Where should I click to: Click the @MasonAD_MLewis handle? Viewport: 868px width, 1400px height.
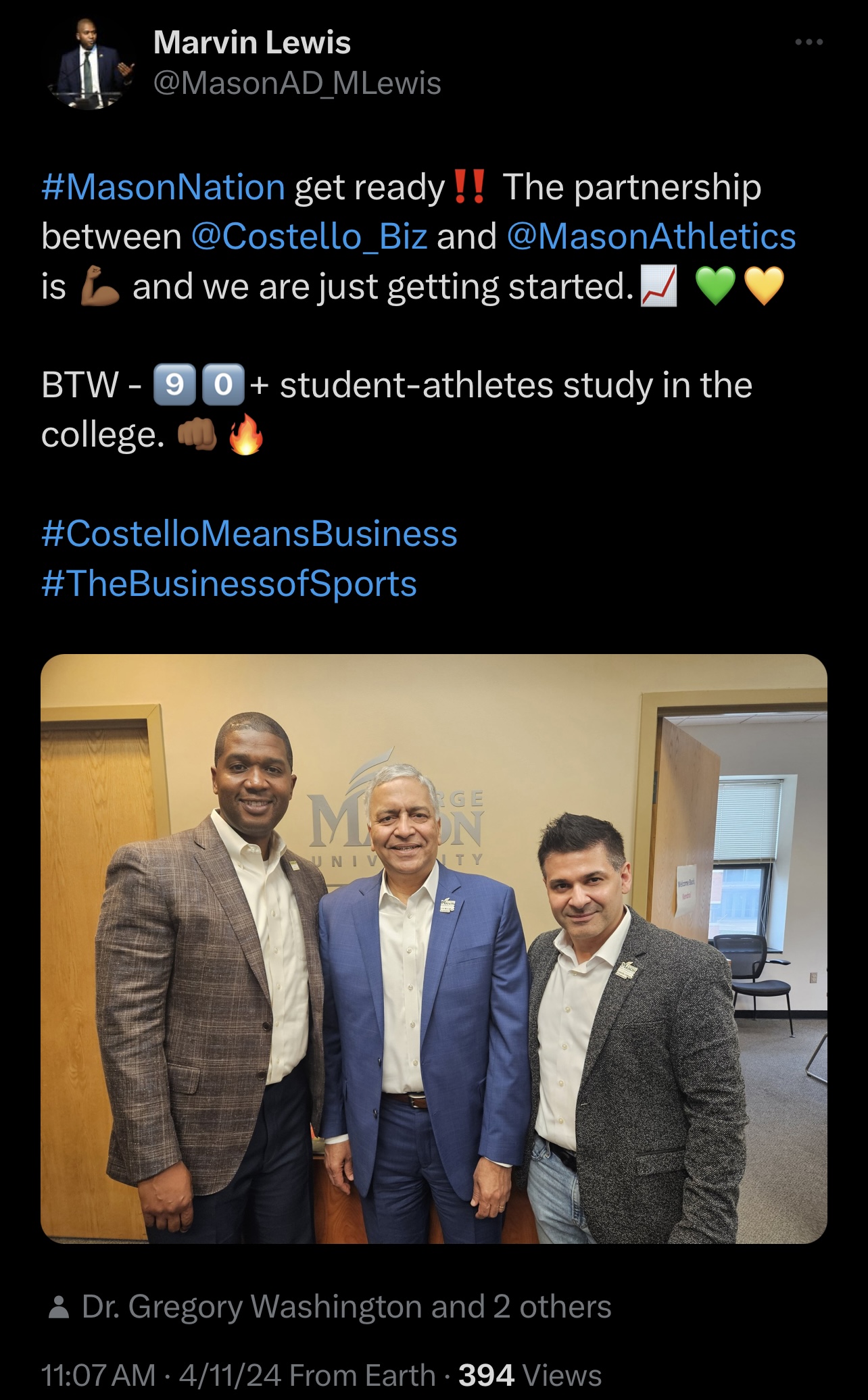(x=297, y=84)
